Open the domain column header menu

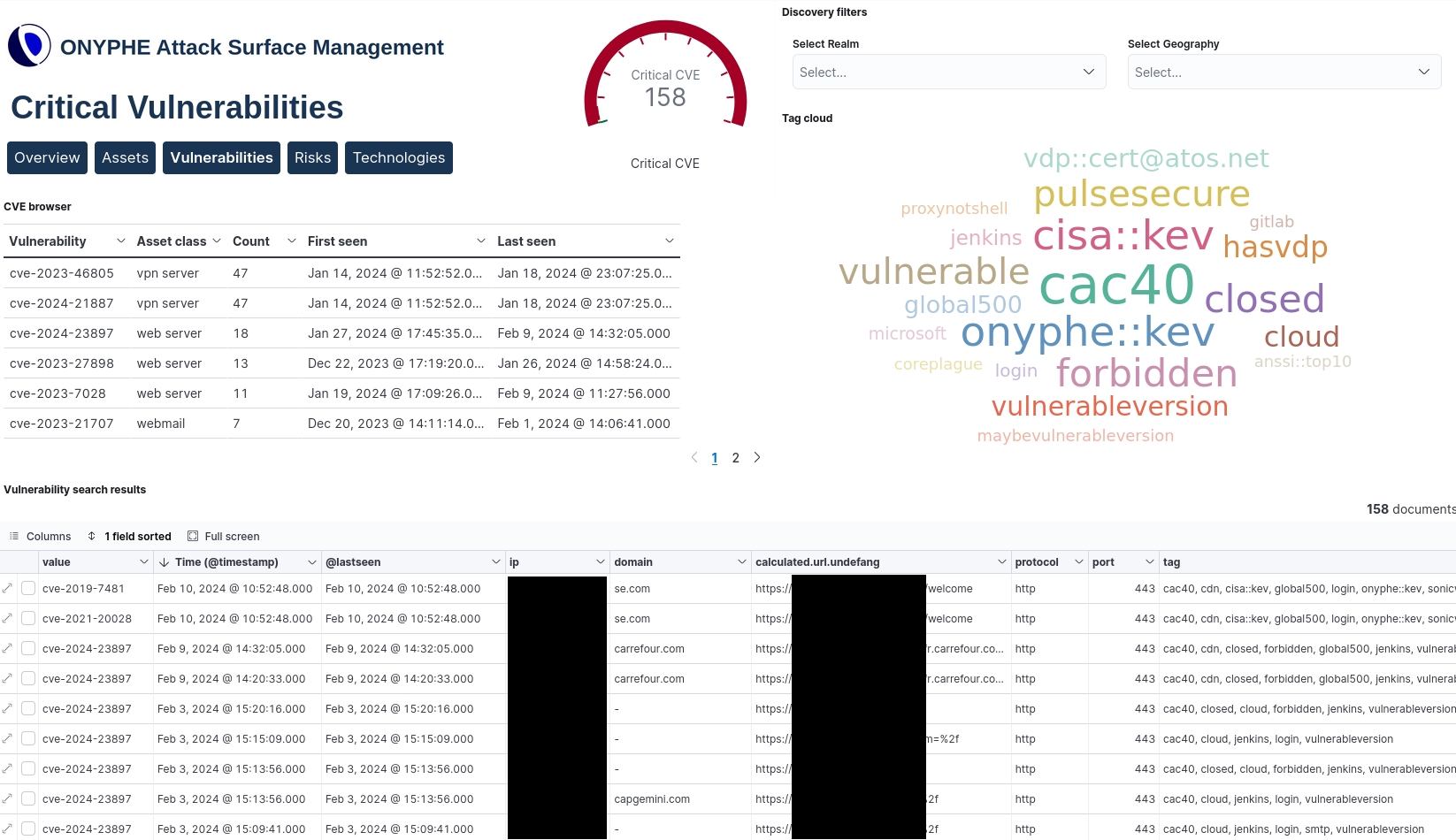(x=741, y=562)
